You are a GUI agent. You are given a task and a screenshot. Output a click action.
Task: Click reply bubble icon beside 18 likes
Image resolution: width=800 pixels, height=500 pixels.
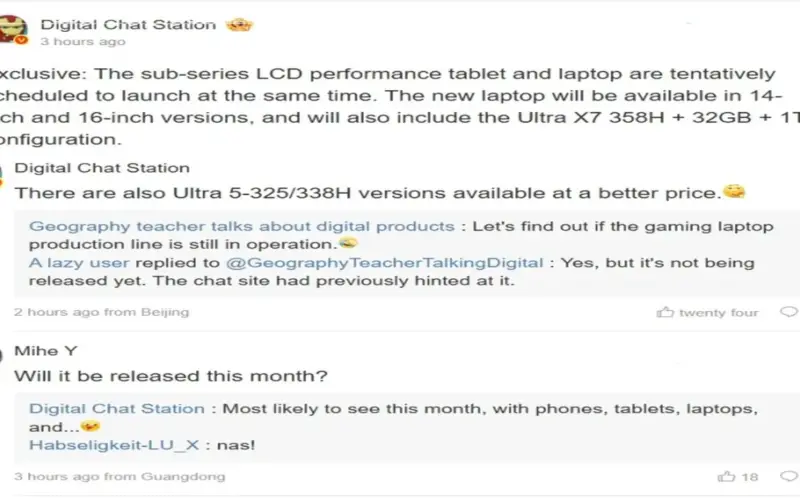click(x=789, y=476)
